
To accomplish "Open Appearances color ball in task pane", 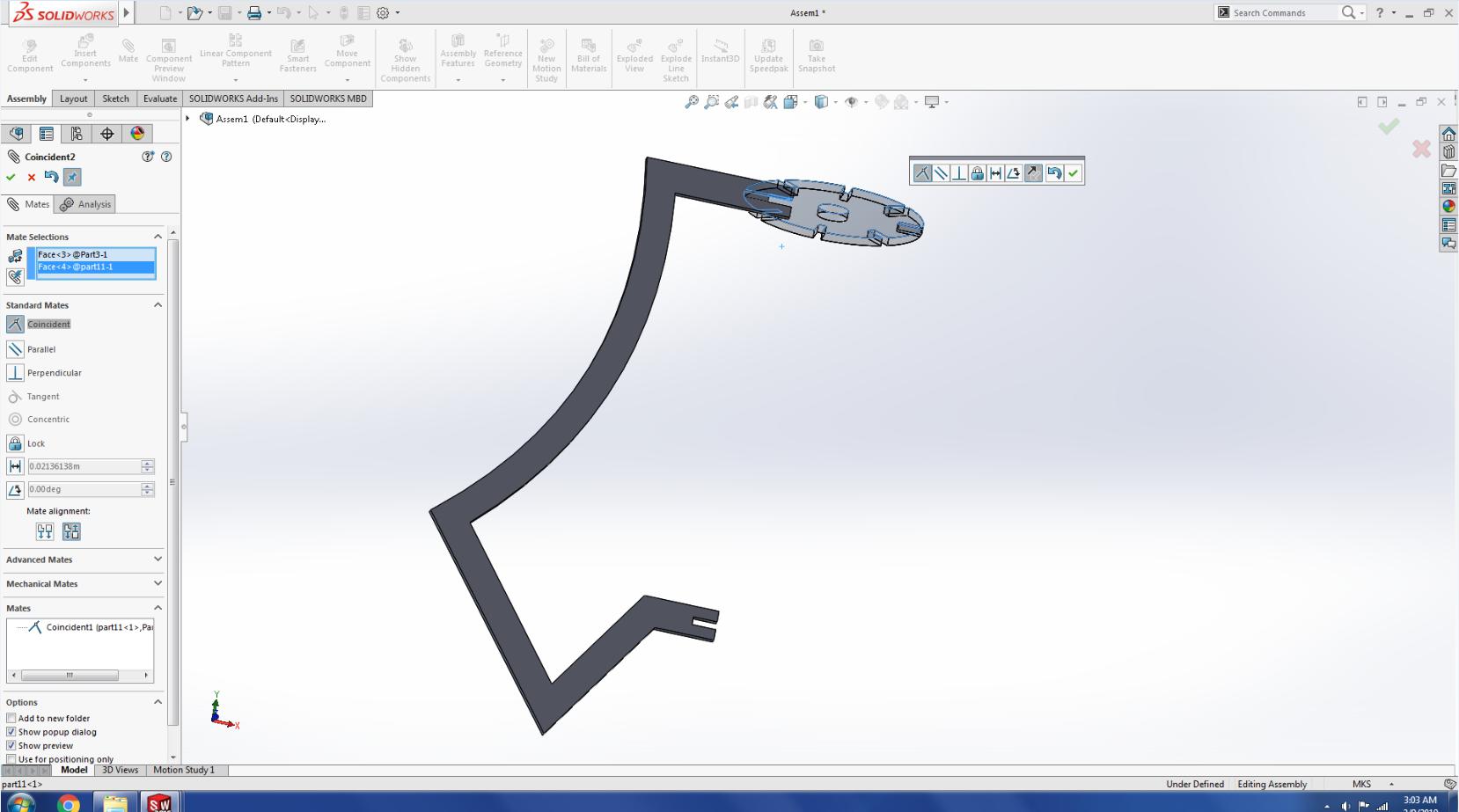I will pyautogui.click(x=1448, y=207).
